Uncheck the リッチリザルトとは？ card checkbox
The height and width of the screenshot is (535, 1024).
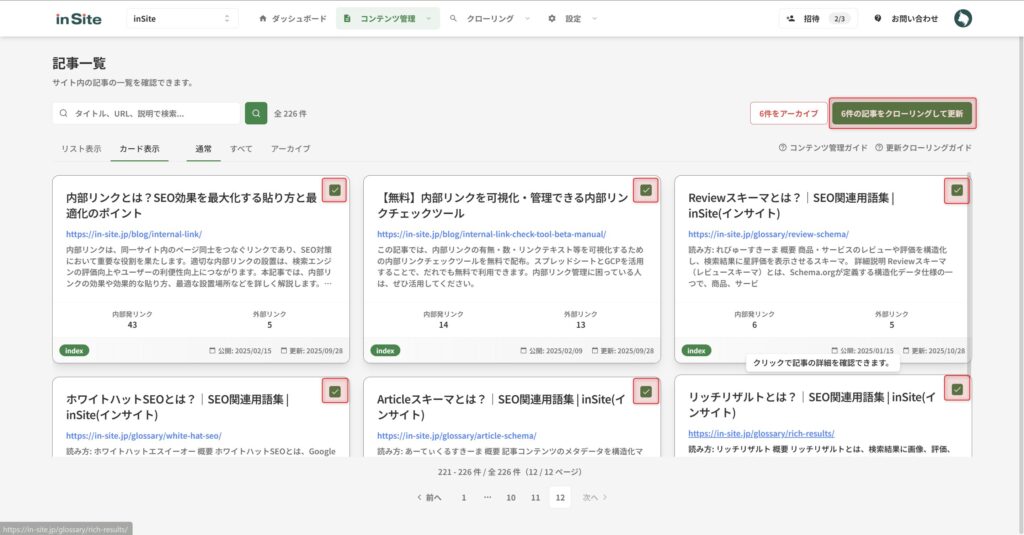click(957, 389)
